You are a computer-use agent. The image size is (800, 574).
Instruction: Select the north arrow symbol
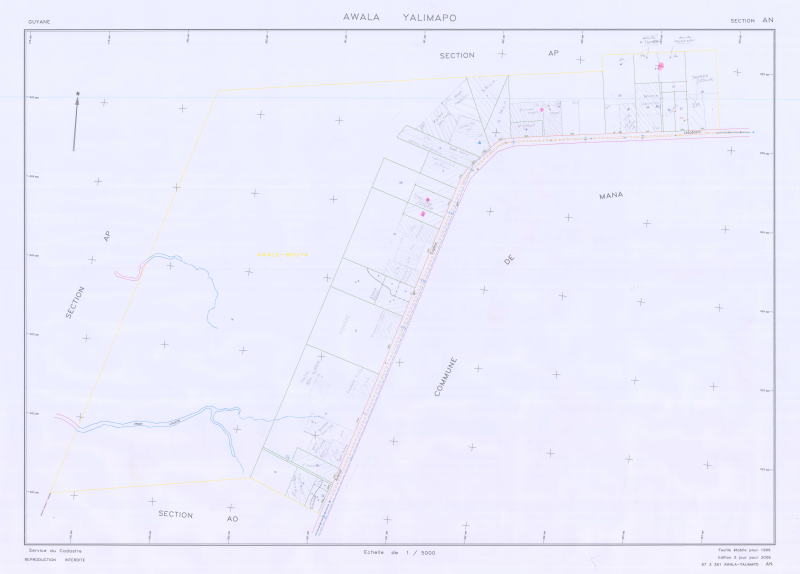click(x=76, y=121)
